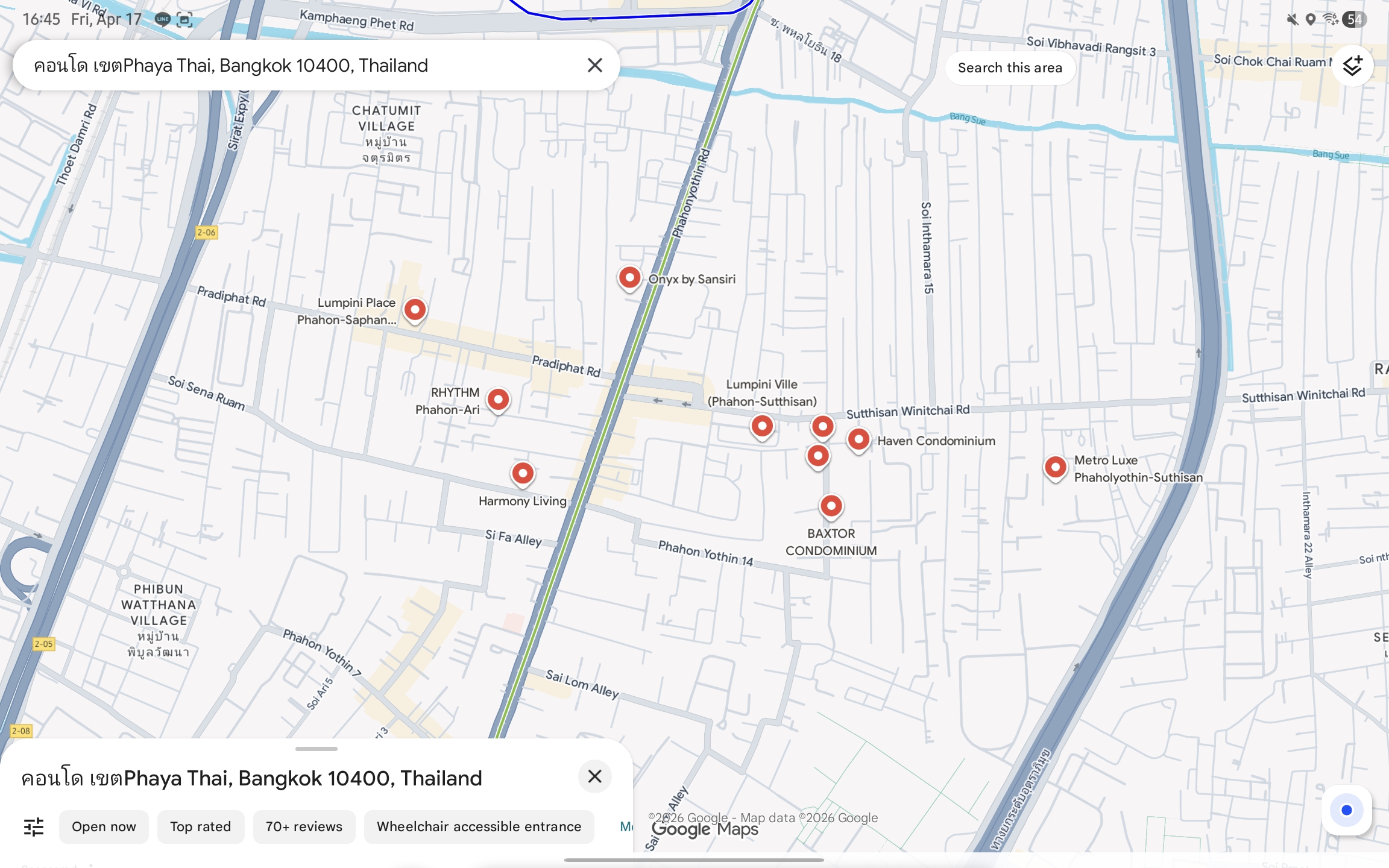Tap the Soi Inthamara 15 label
1389x868 pixels.
(927, 248)
